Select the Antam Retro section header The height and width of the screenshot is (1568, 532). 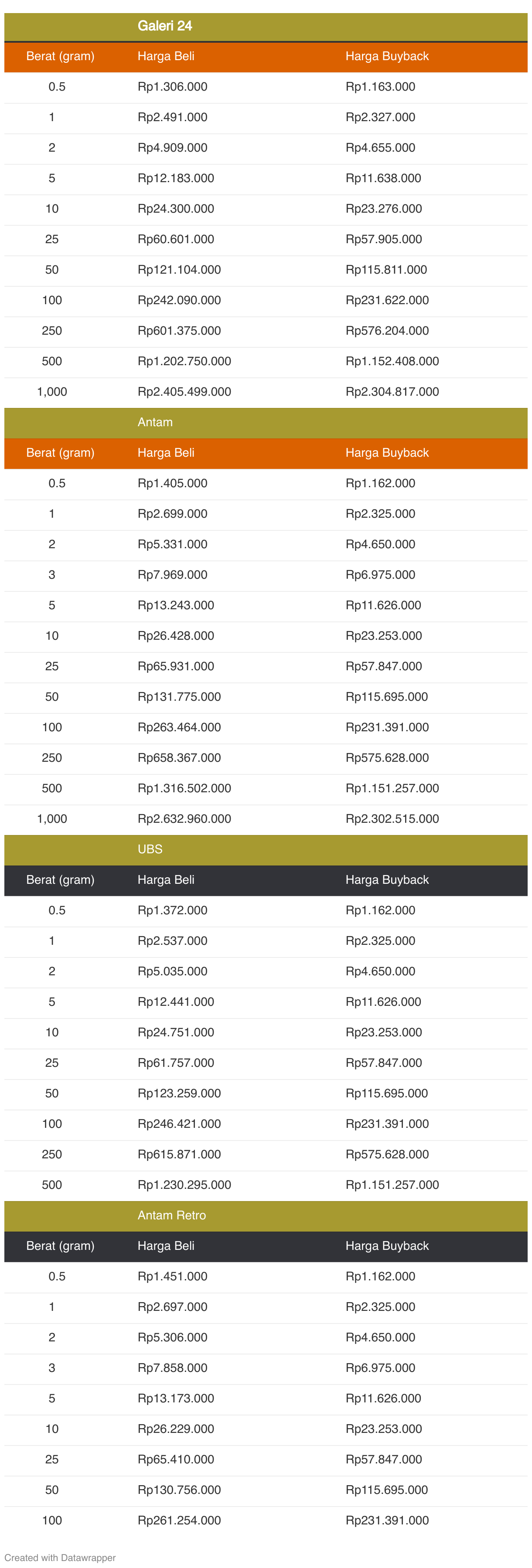tap(172, 1215)
